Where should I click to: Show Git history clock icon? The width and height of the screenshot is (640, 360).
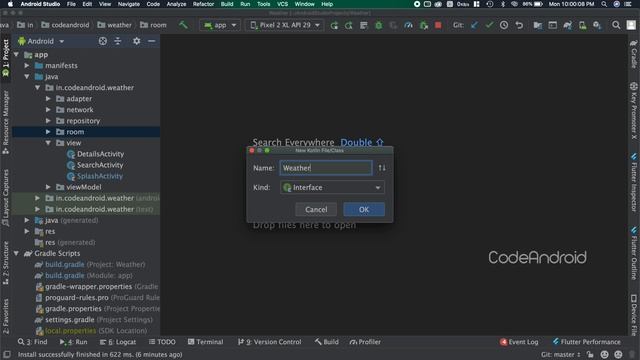tap(504, 25)
